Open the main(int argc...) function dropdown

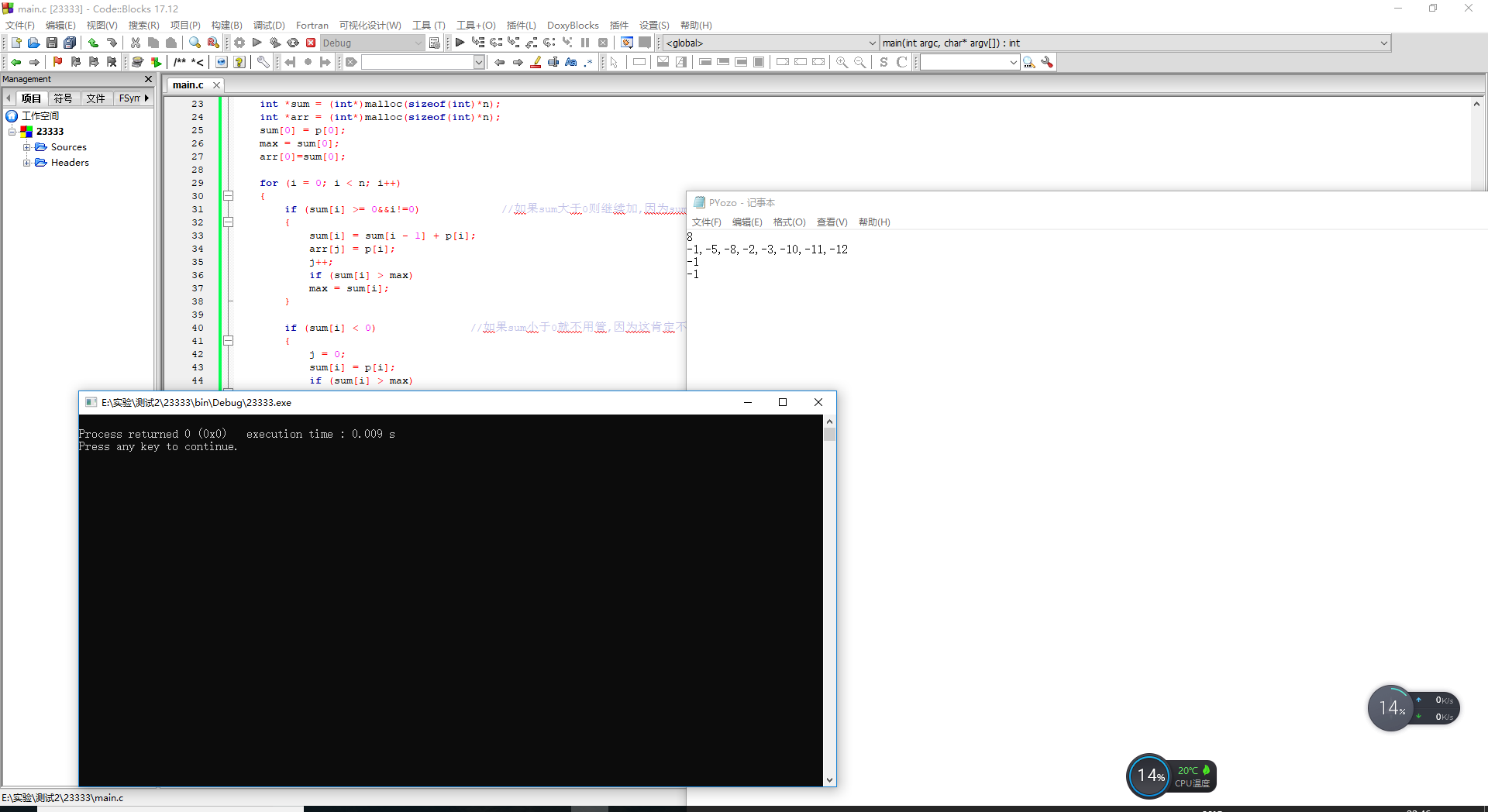pyautogui.click(x=1135, y=43)
